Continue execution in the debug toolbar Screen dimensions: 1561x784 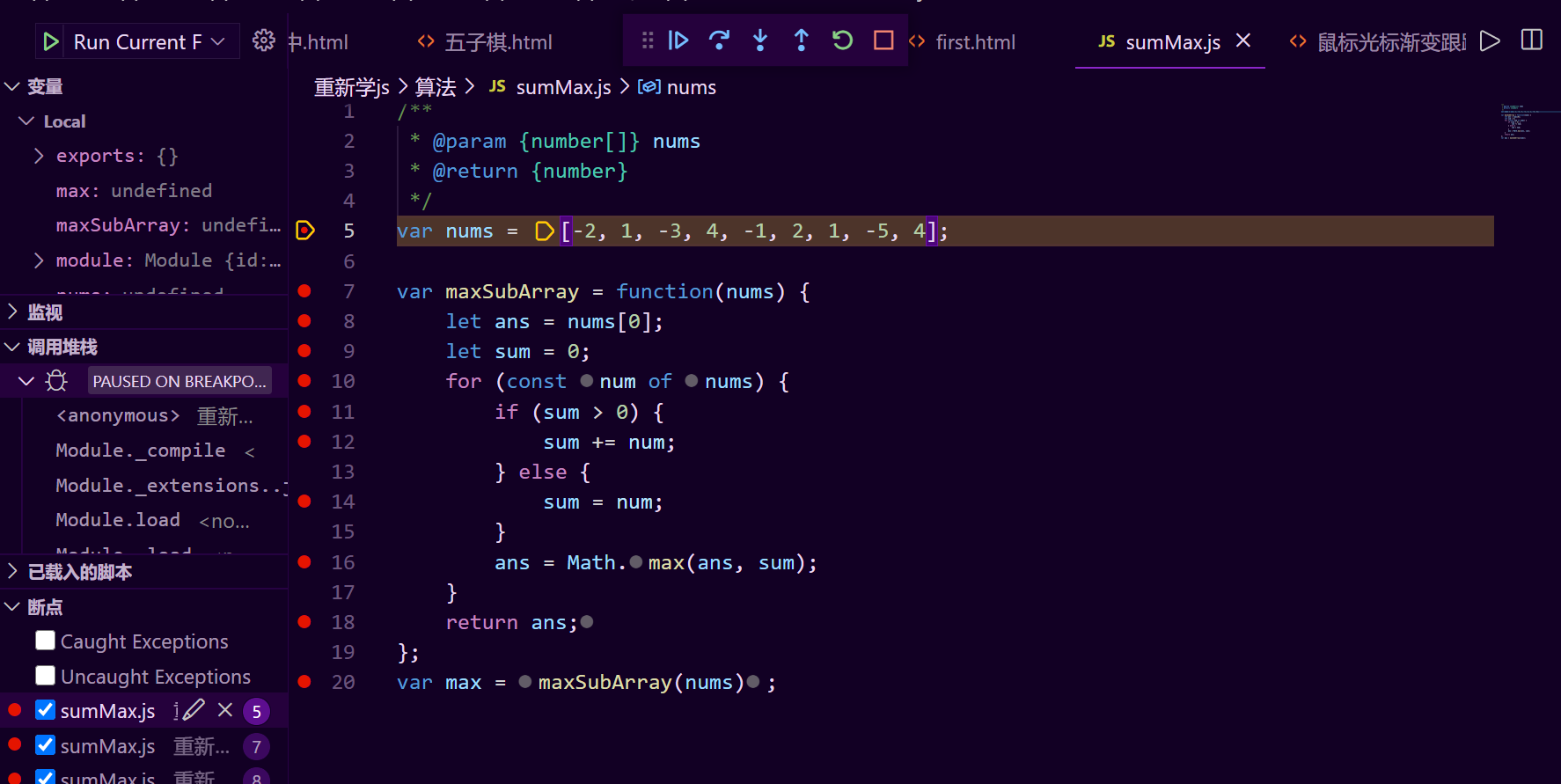(x=678, y=40)
